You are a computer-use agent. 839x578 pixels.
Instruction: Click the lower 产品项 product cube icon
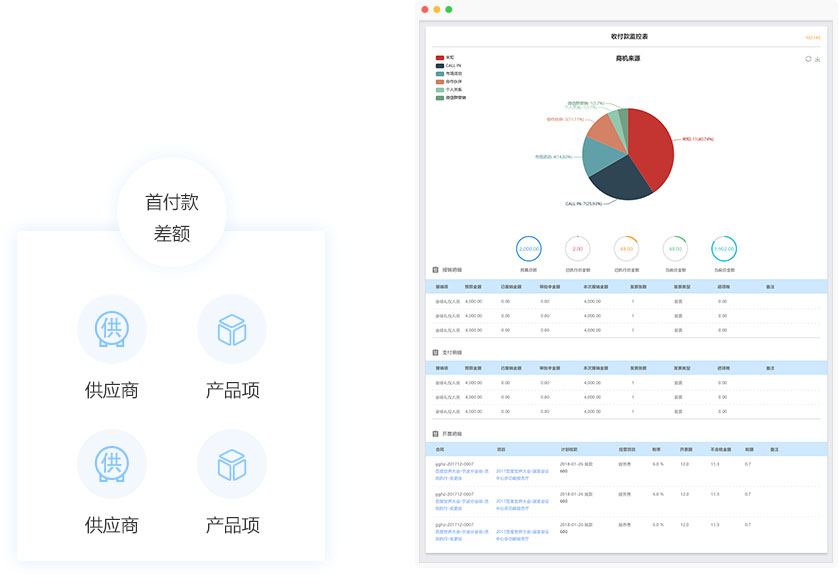click(x=232, y=464)
